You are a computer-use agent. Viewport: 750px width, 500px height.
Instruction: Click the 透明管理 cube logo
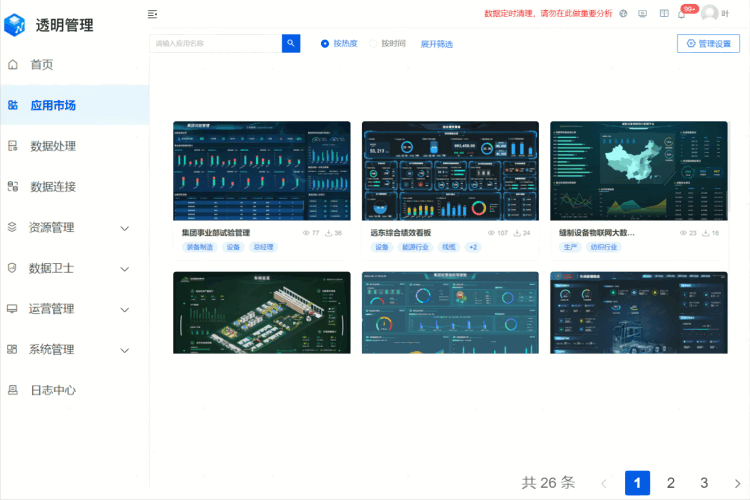pos(15,25)
